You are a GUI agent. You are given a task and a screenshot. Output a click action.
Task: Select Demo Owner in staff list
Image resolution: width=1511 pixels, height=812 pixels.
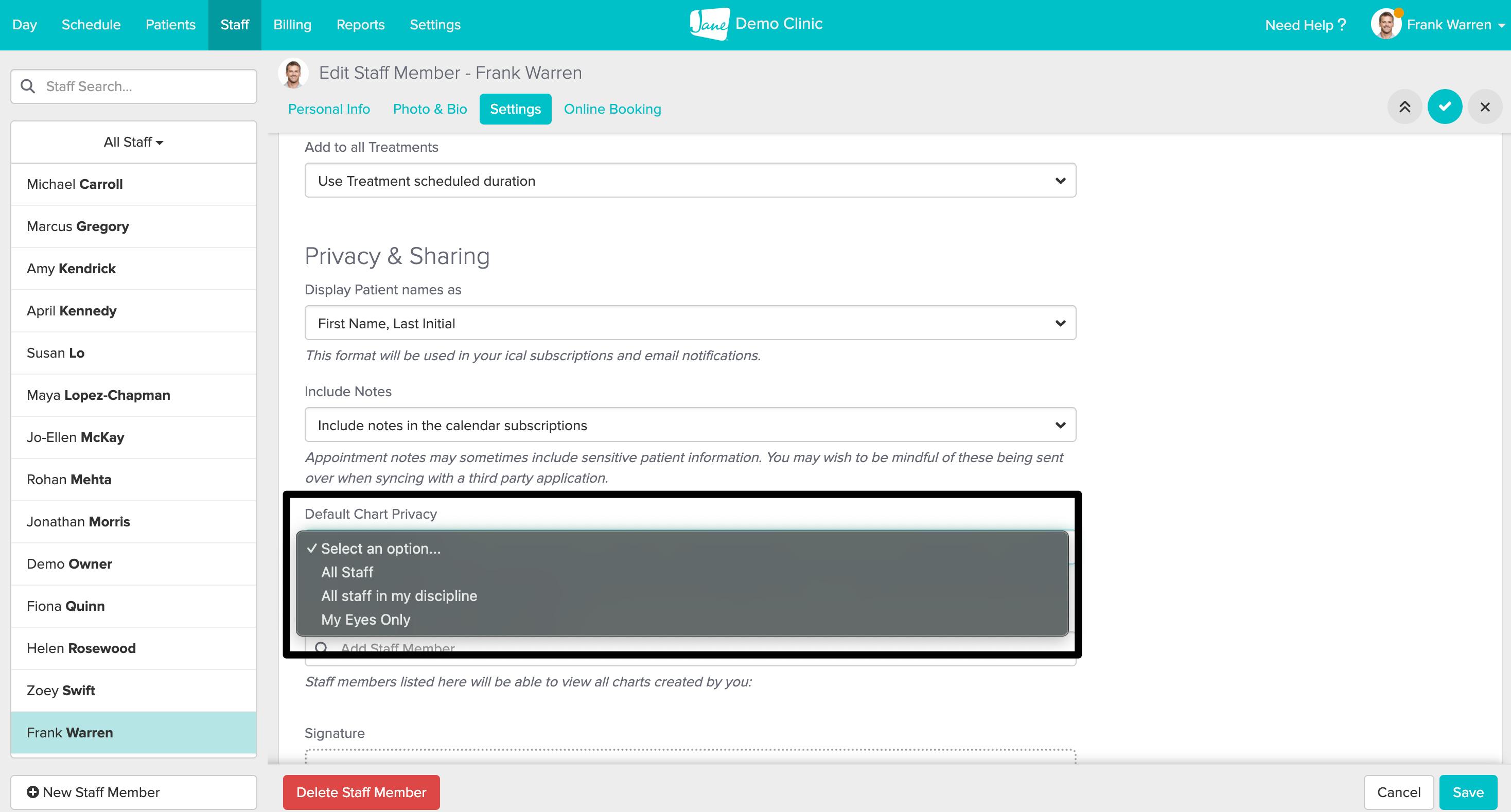[x=134, y=564]
